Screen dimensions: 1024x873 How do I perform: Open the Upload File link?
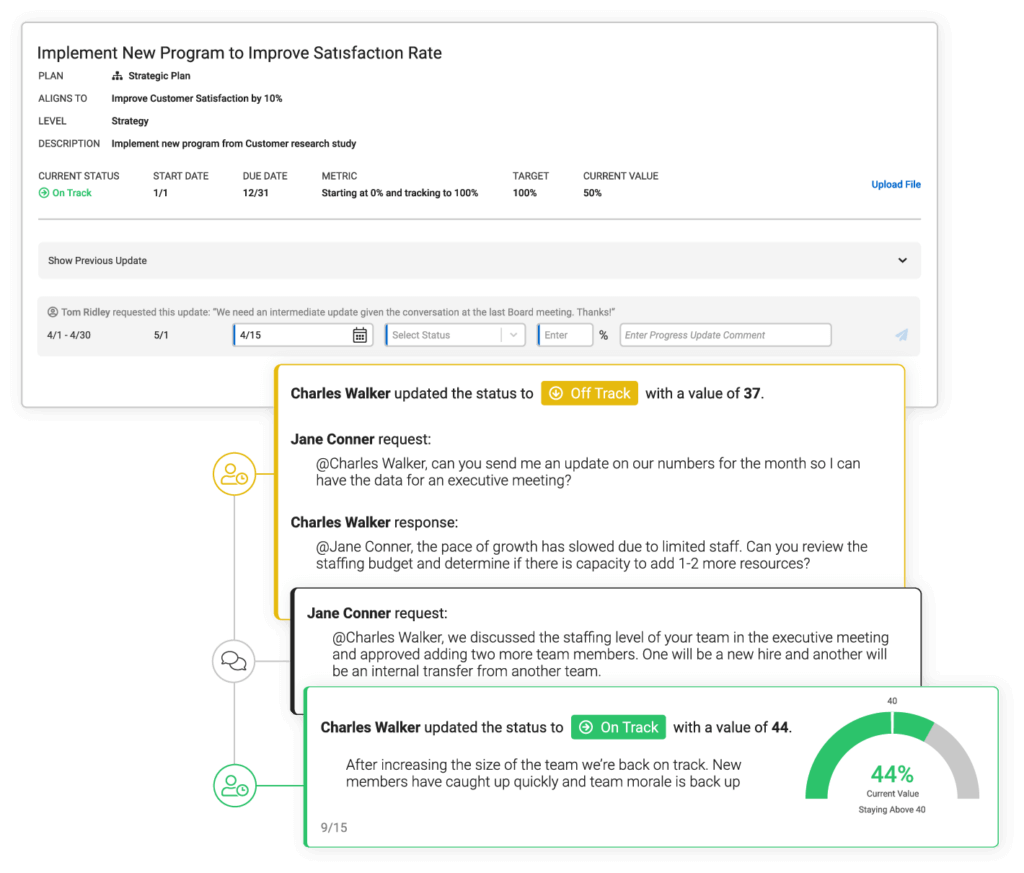pos(895,184)
